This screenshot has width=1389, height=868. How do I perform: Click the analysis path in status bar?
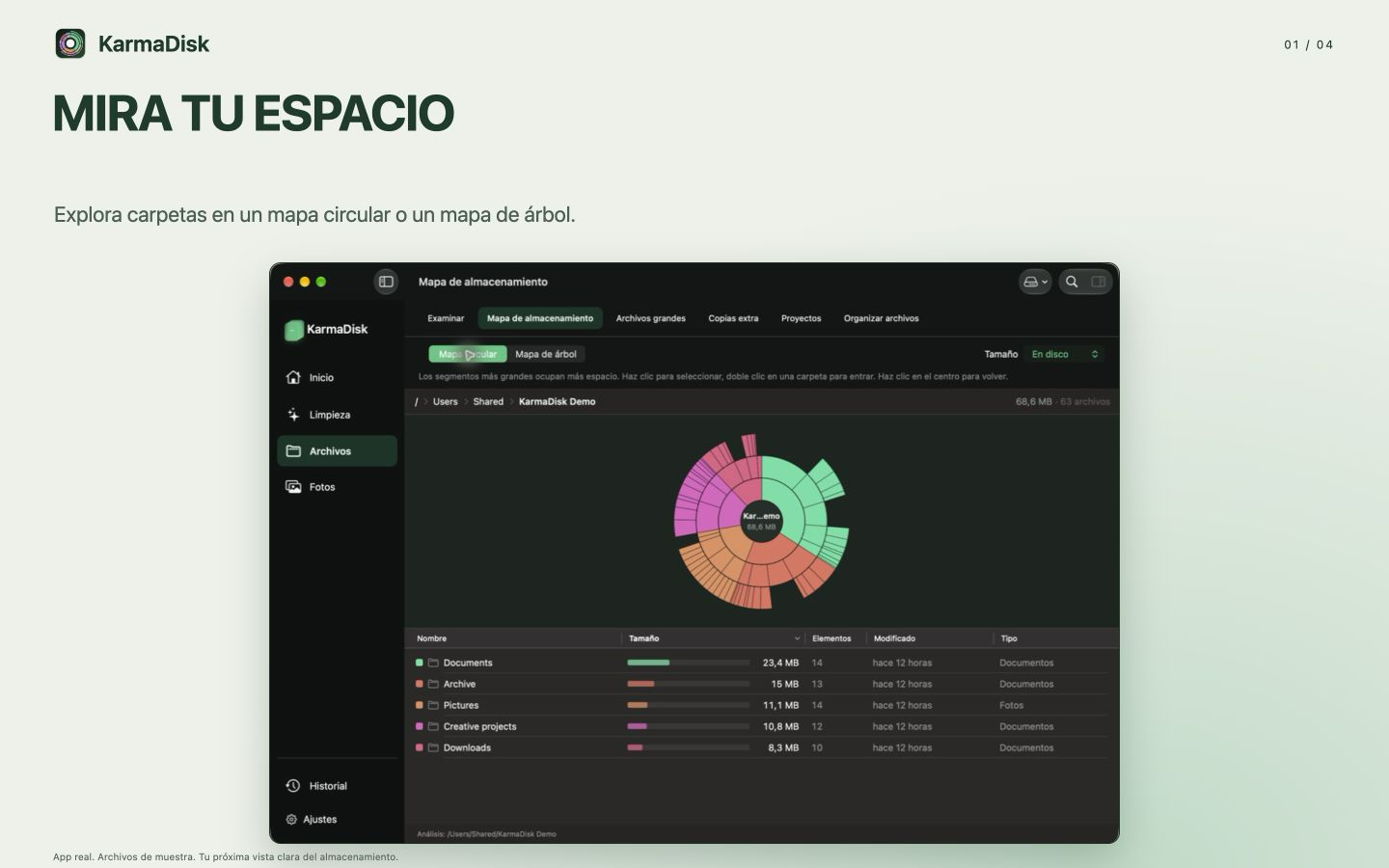pyautogui.click(x=486, y=834)
